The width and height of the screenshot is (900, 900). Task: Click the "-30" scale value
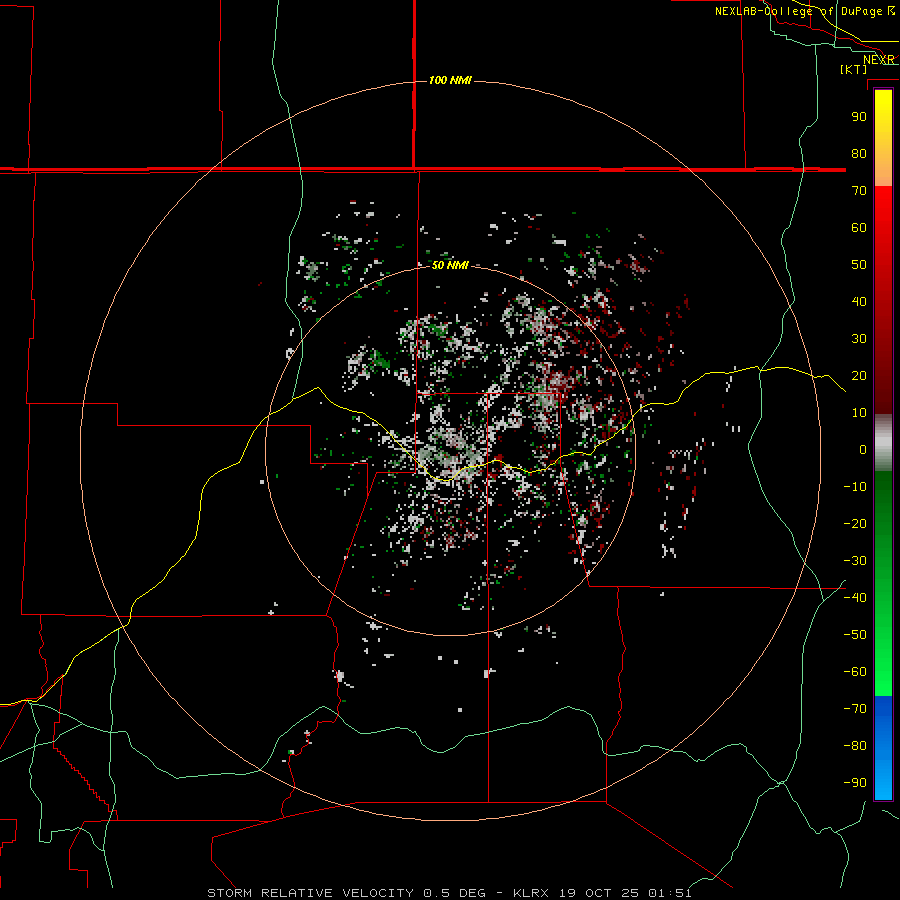(x=855, y=561)
